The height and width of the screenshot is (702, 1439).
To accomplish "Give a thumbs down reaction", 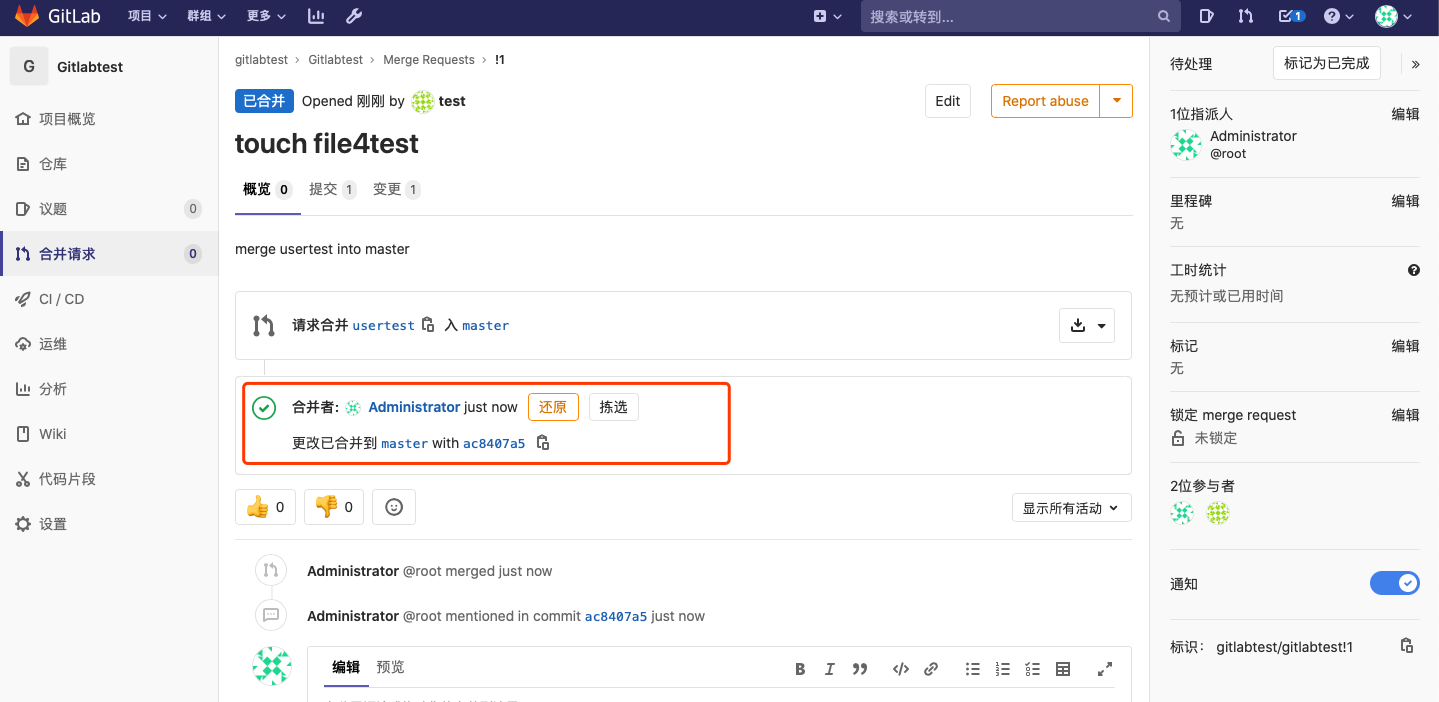I will pos(333,506).
